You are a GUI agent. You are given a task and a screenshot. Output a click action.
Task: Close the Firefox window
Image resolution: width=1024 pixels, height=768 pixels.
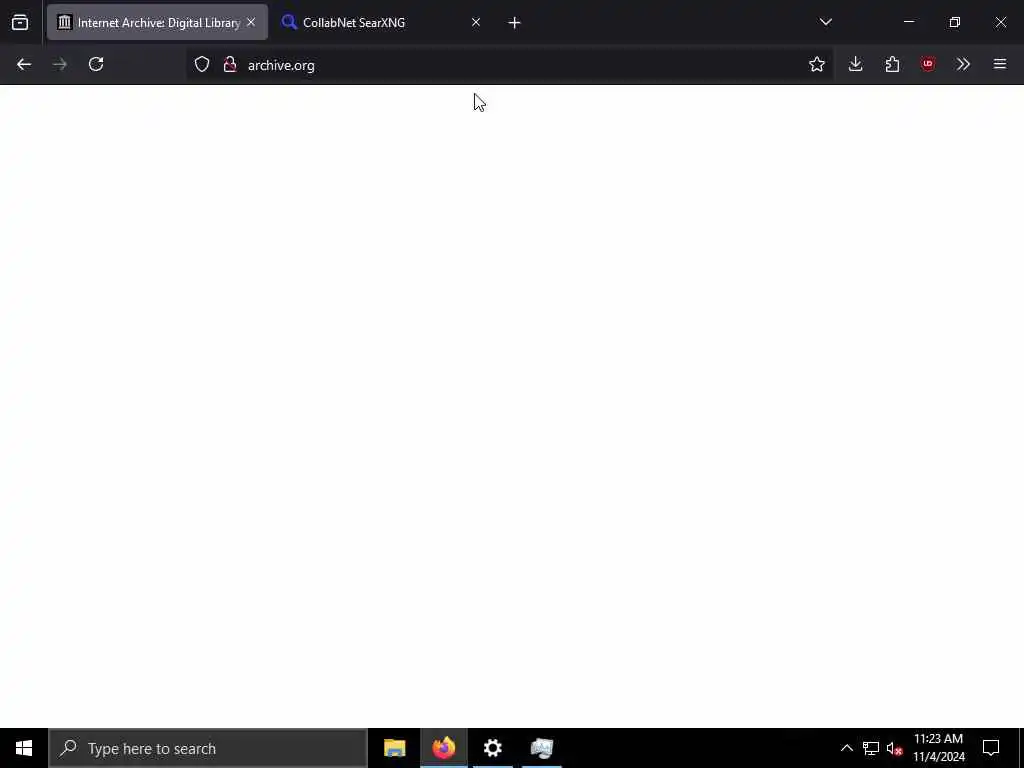click(x=1000, y=22)
